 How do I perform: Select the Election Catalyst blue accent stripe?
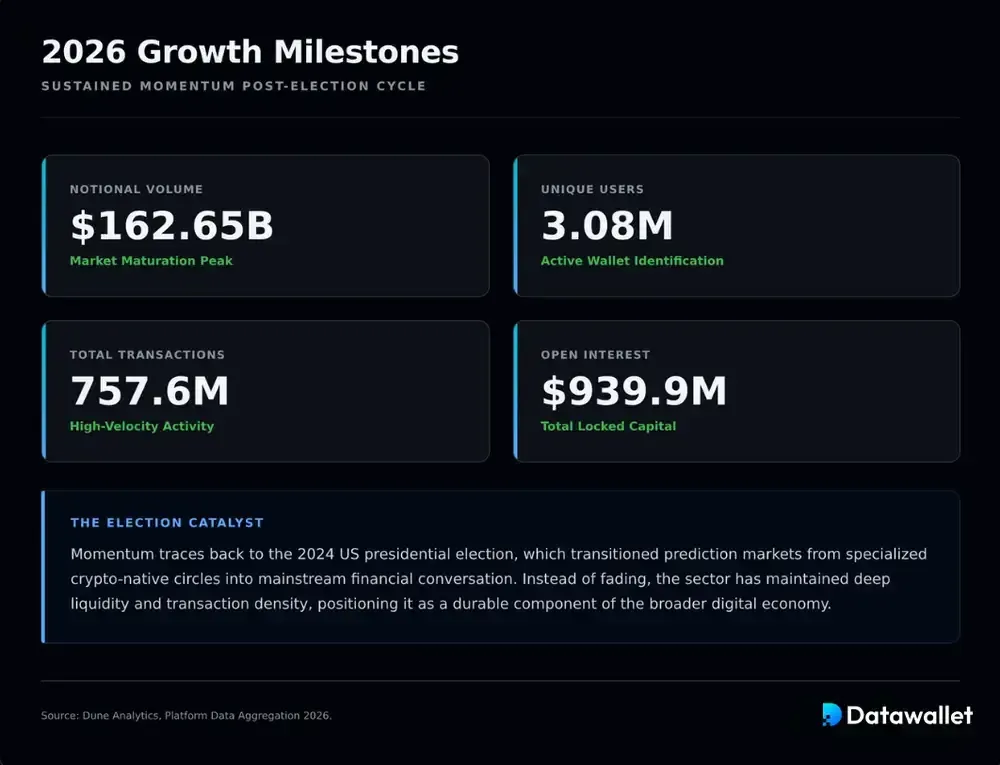(x=44, y=566)
